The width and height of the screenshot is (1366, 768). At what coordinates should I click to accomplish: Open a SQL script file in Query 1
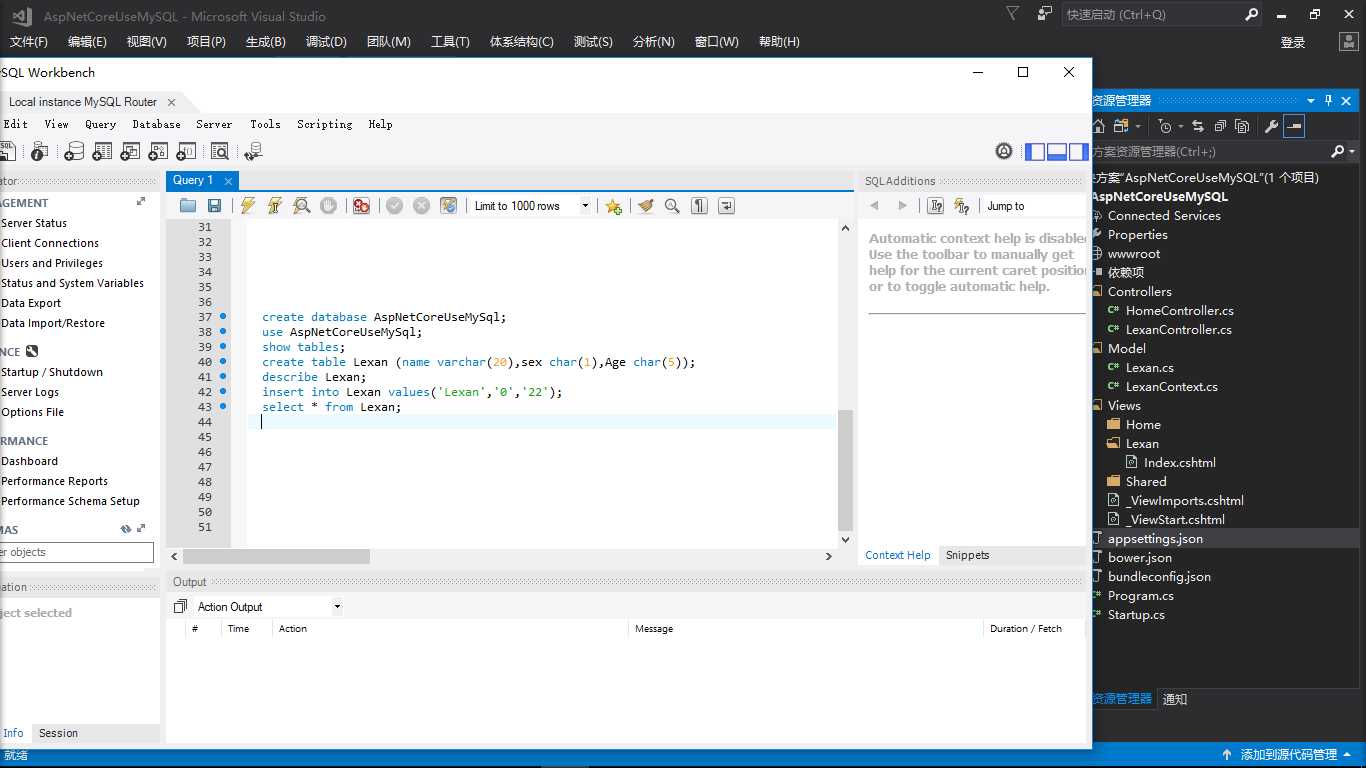pyautogui.click(x=188, y=206)
